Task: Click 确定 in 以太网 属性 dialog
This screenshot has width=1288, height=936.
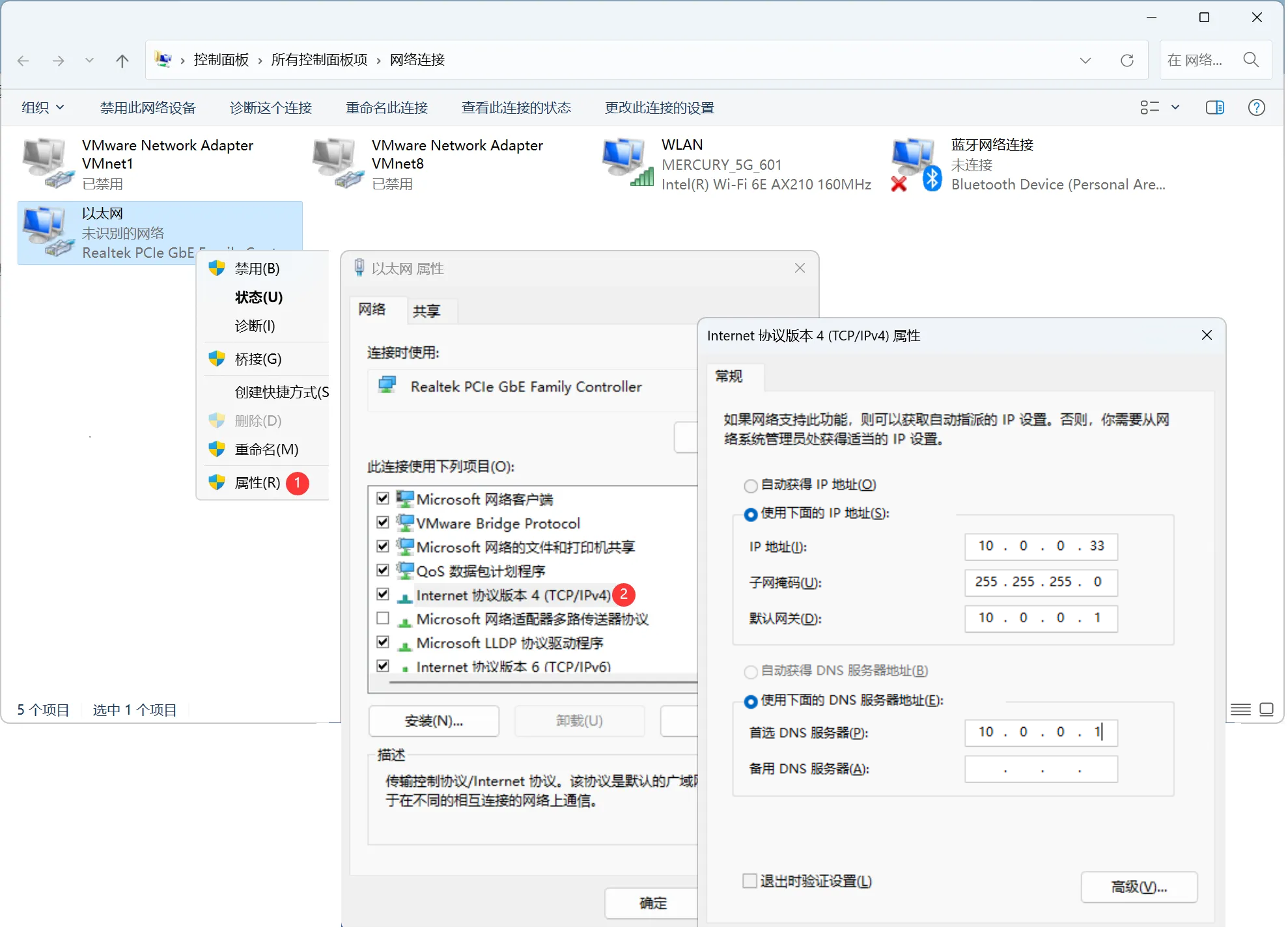Action: [x=652, y=903]
